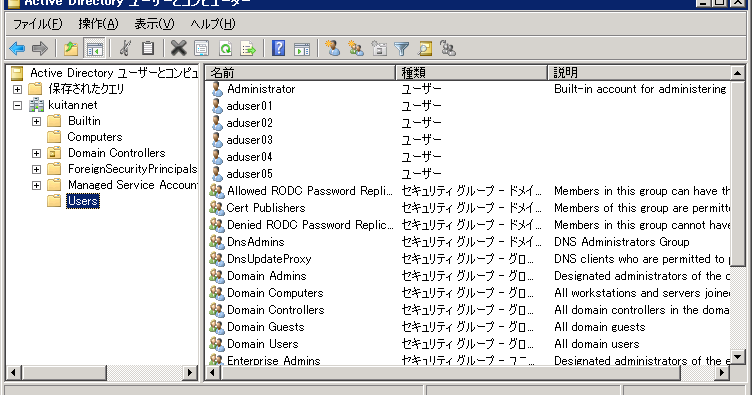
Task: Expand ForeignSecurityPrincipals tree node
Action: tap(36, 169)
